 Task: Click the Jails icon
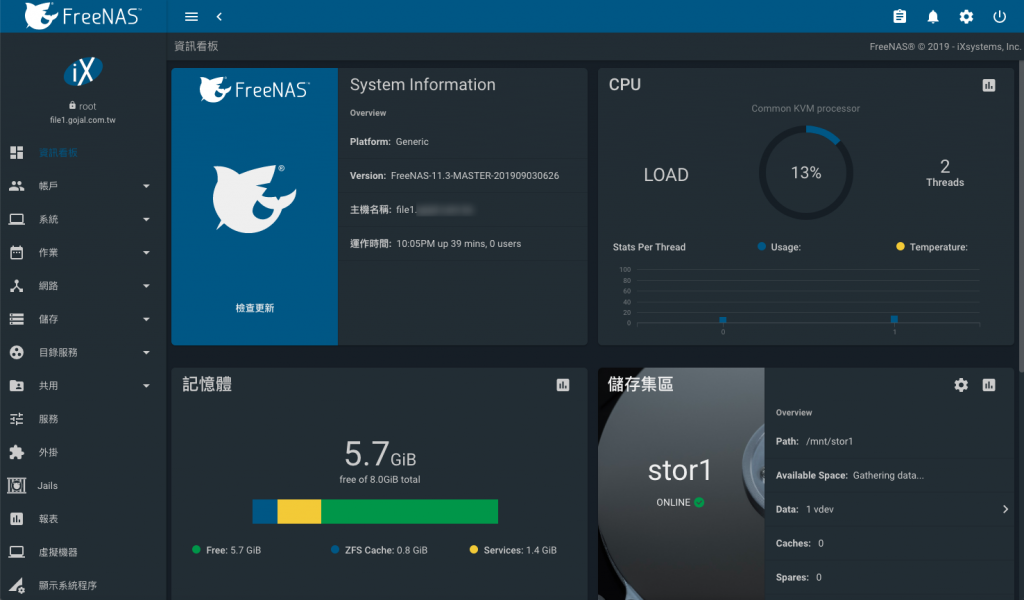point(16,486)
